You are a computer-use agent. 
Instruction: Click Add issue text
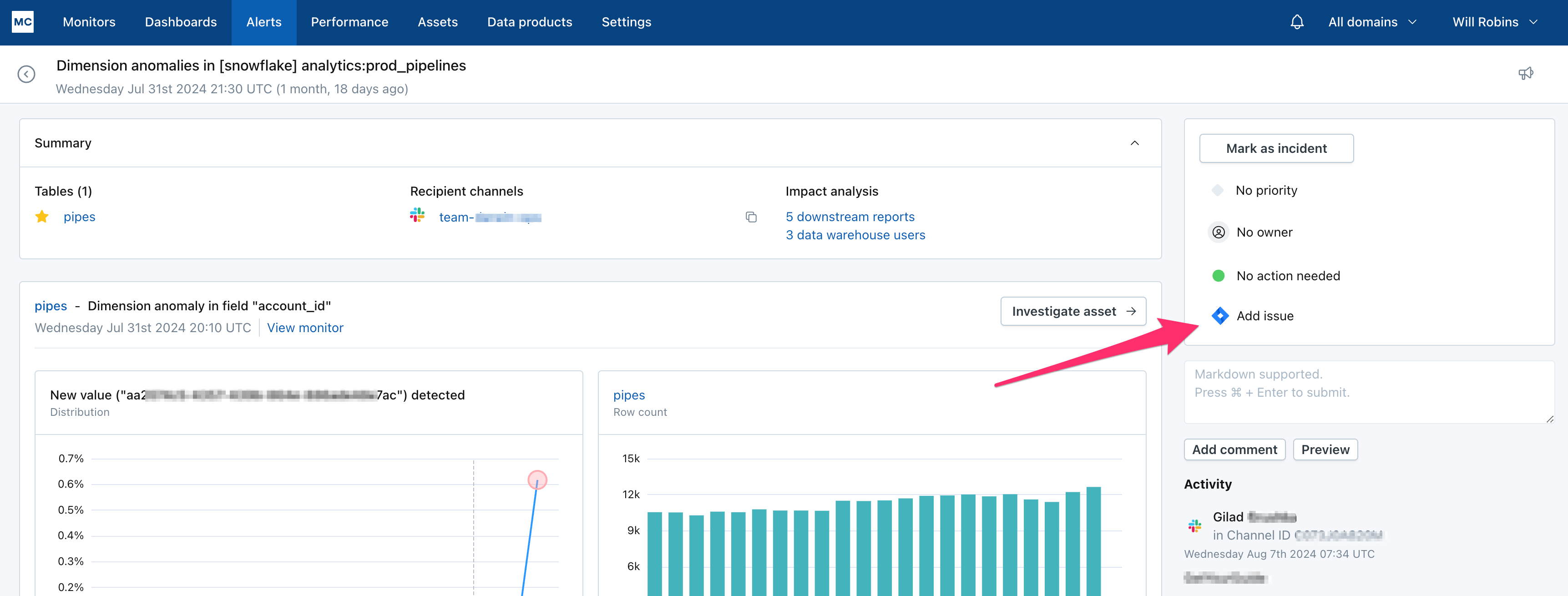click(x=1265, y=316)
